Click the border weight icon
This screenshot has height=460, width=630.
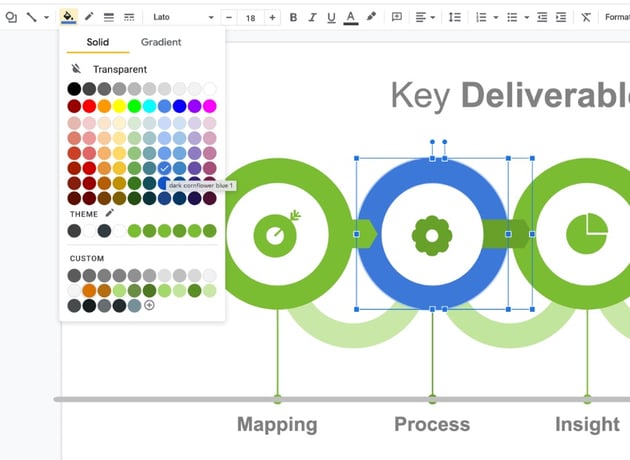109,17
